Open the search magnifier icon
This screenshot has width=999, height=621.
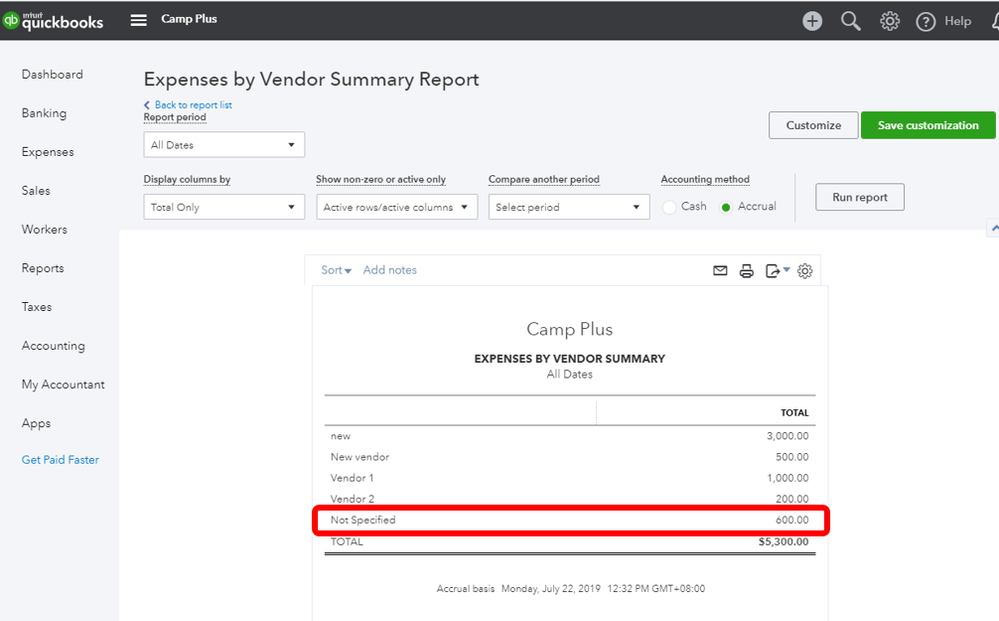(x=851, y=21)
